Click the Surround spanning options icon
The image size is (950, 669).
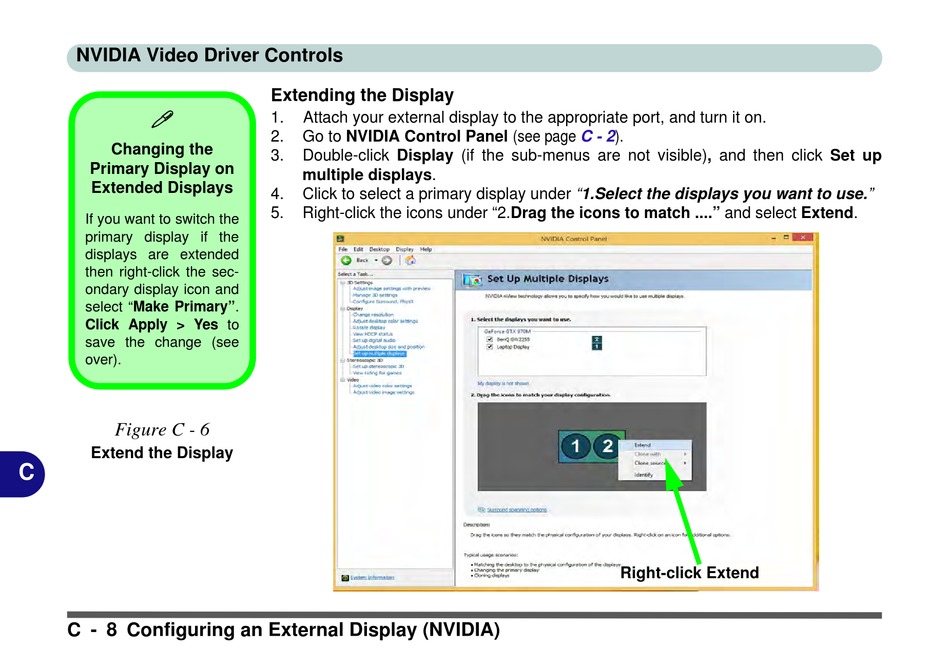[x=481, y=510]
